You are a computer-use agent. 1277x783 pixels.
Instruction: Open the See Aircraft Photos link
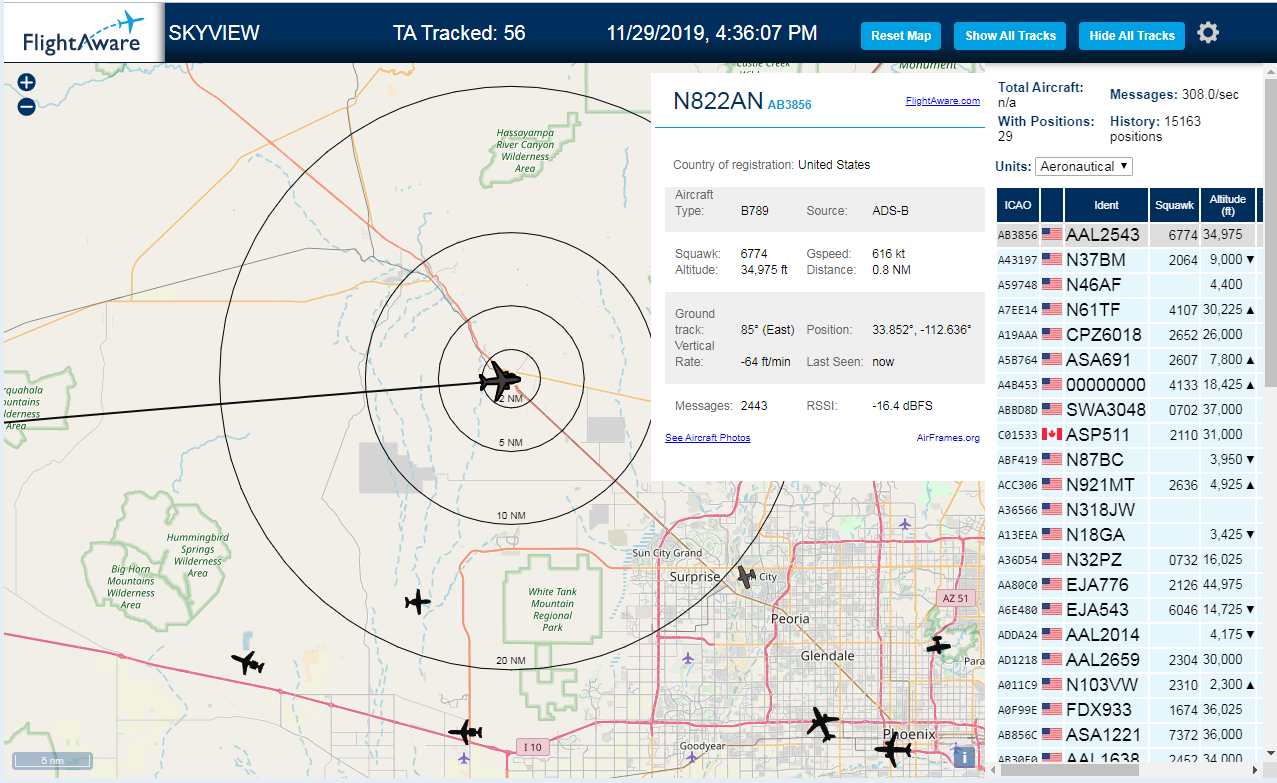[708, 438]
